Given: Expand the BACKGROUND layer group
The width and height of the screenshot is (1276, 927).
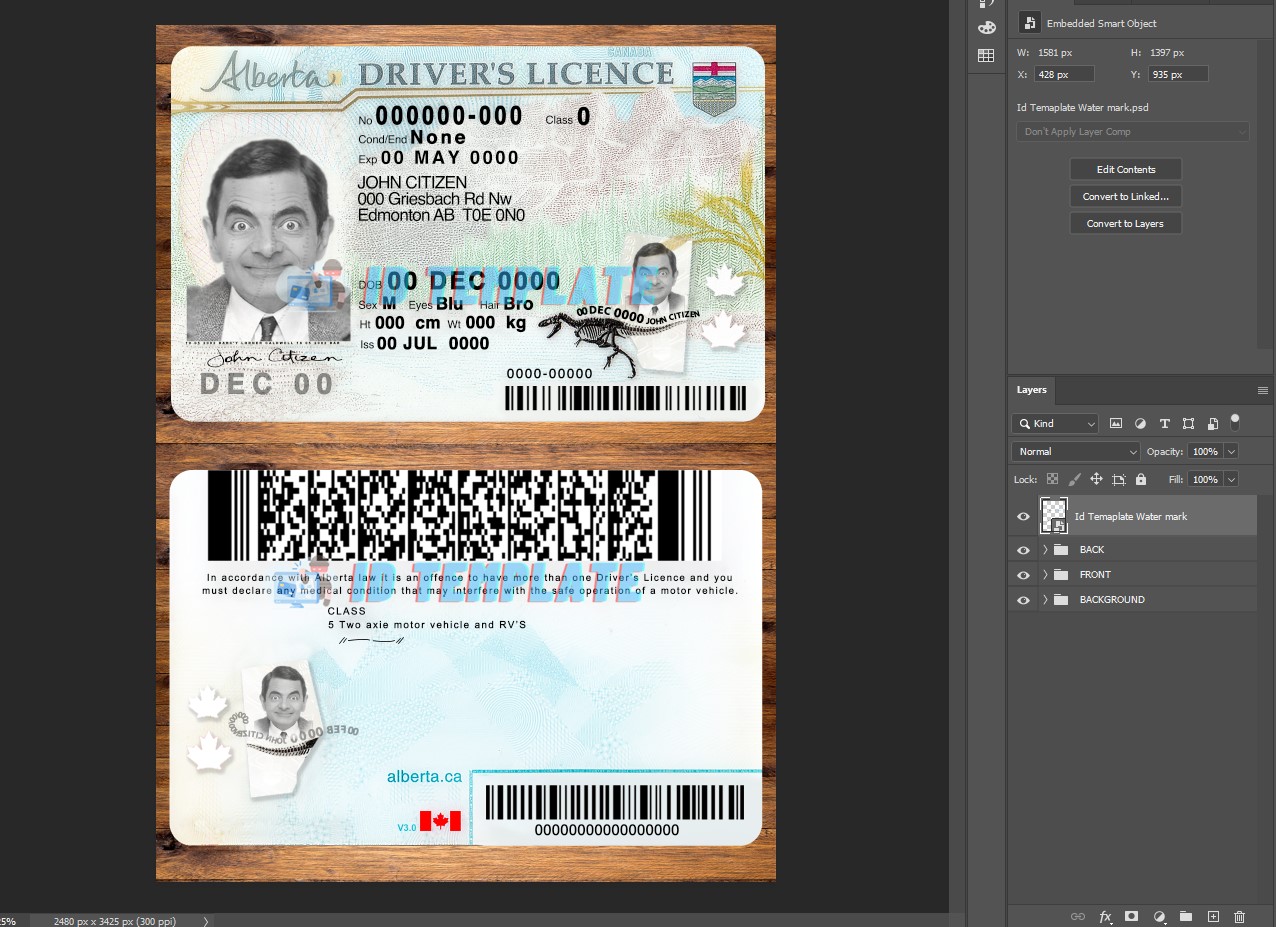Looking at the screenshot, I should (1045, 600).
